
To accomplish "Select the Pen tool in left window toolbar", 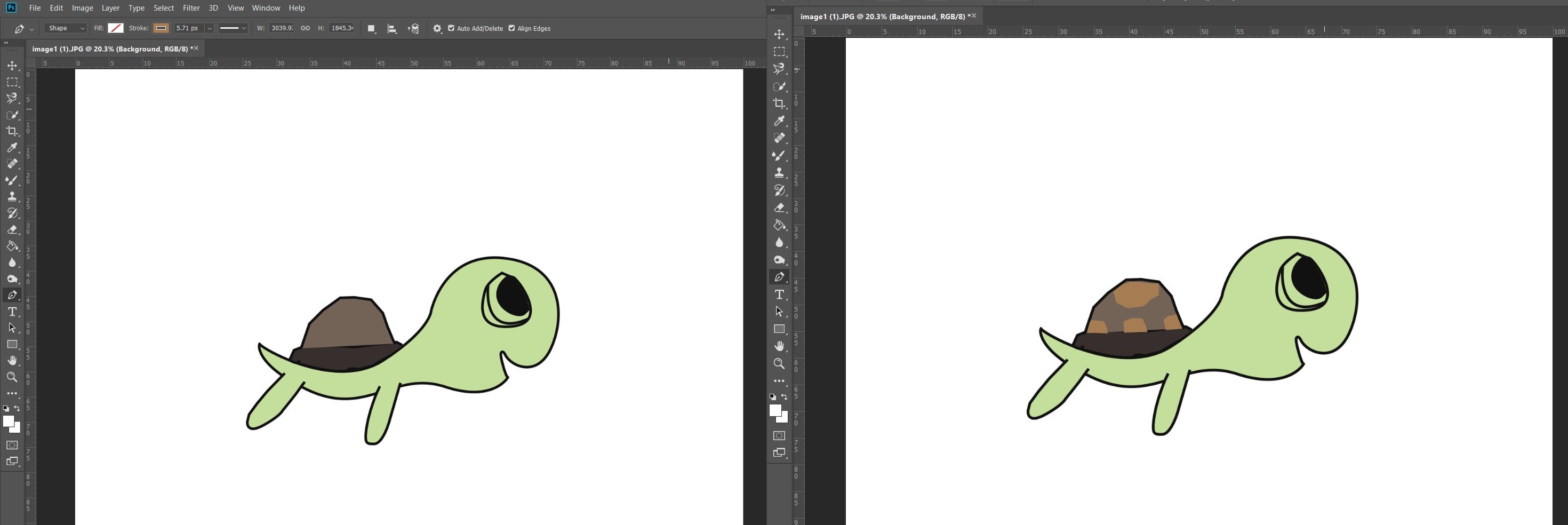I will tap(12, 295).
